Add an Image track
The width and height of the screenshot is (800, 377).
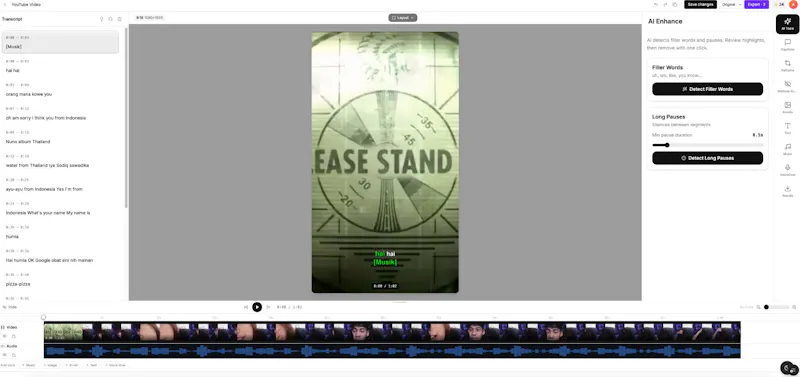click(x=51, y=365)
